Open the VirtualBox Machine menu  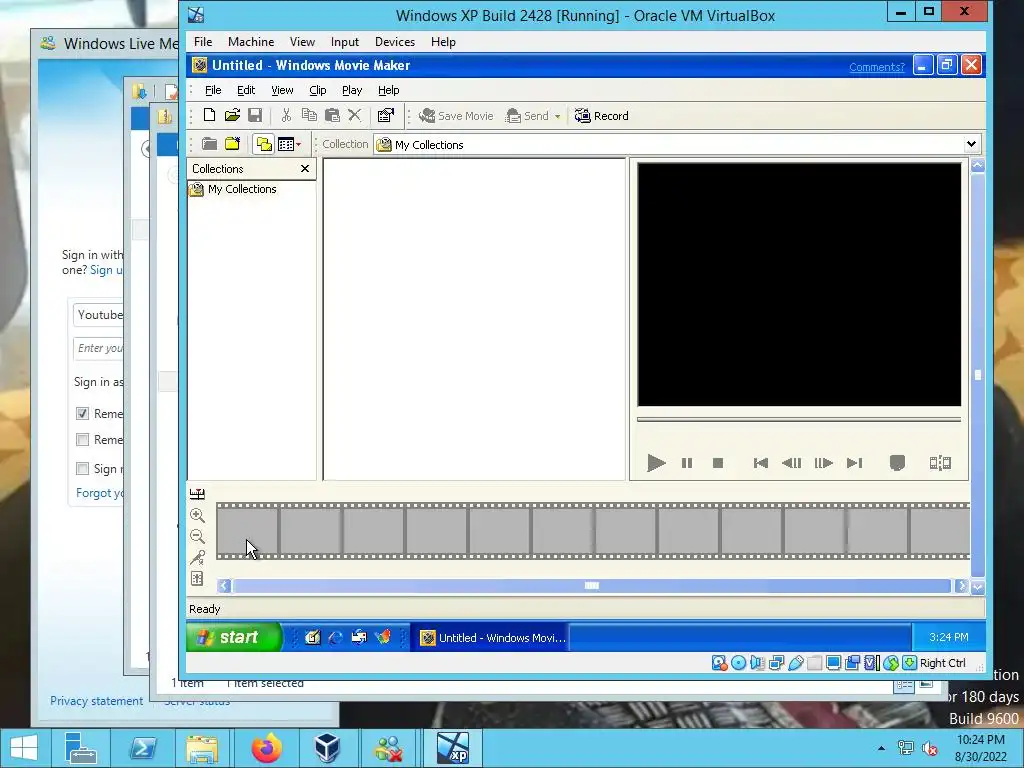[251, 42]
